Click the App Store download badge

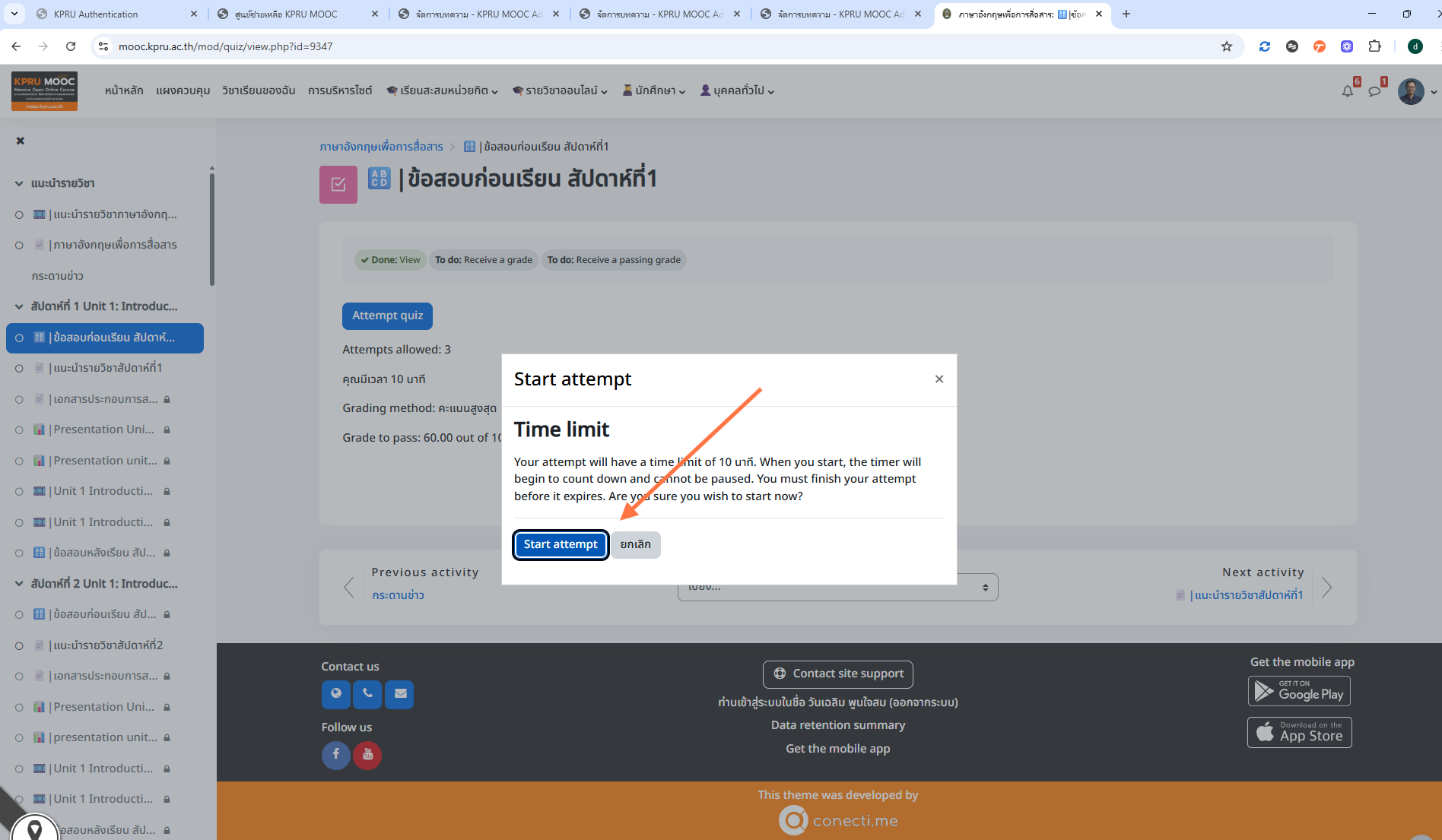click(1299, 732)
